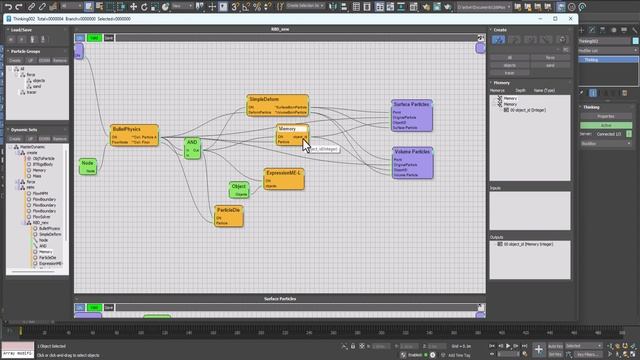Open the Utilities command panel icon
The image size is (640, 360).
pos(635,30)
